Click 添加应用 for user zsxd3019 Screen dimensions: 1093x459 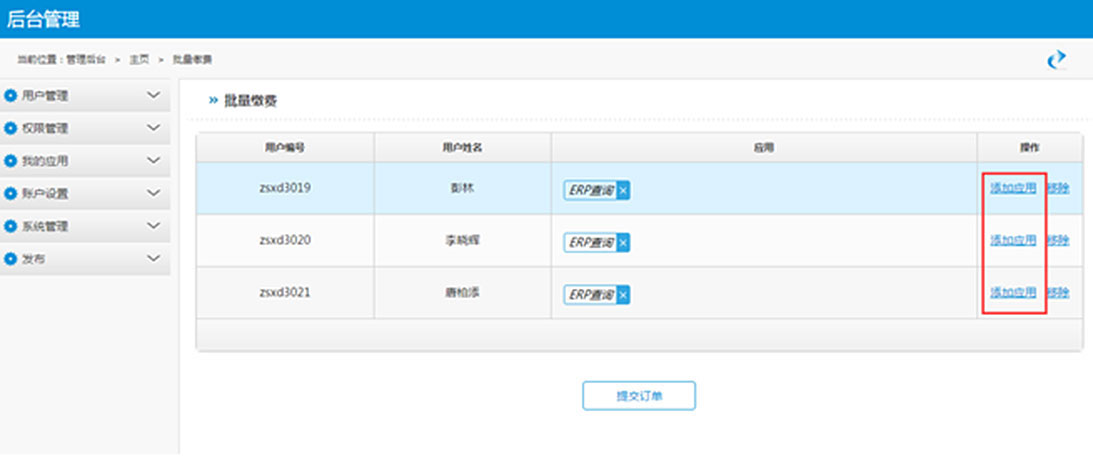pyautogui.click(x=1012, y=187)
